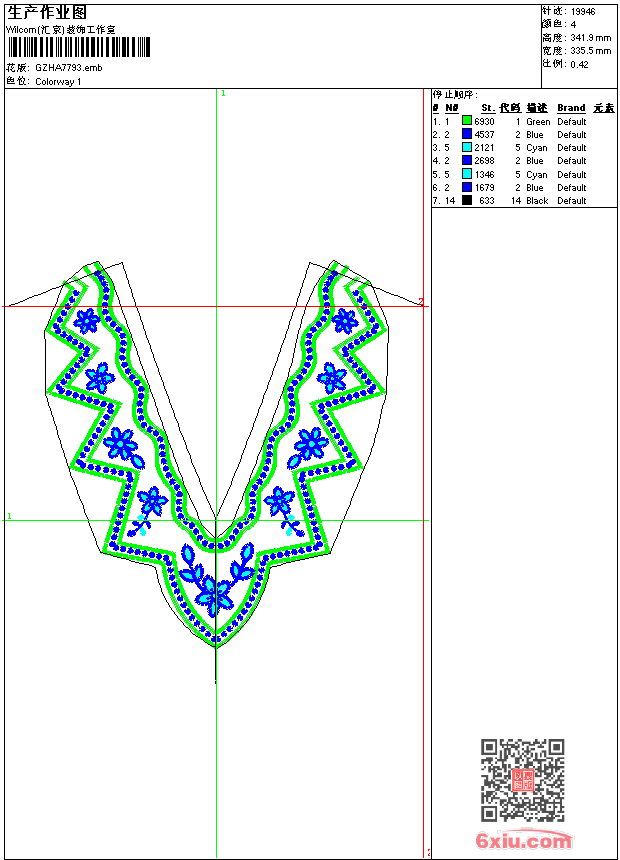Select the scale value 0.42
The width and height of the screenshot is (620, 860).
[579, 64]
